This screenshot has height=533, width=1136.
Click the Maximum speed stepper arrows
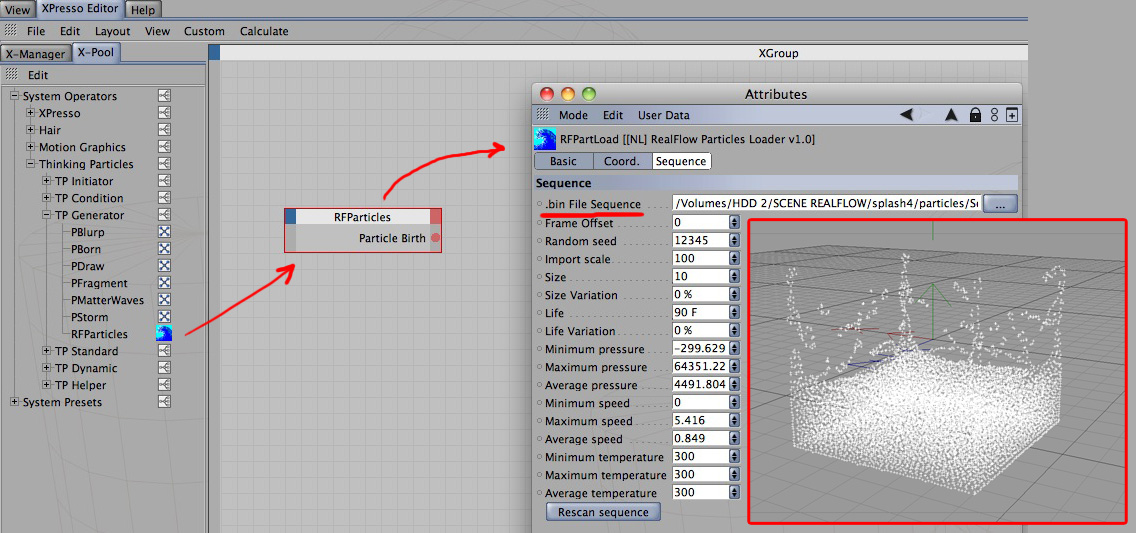pyautogui.click(x=734, y=421)
